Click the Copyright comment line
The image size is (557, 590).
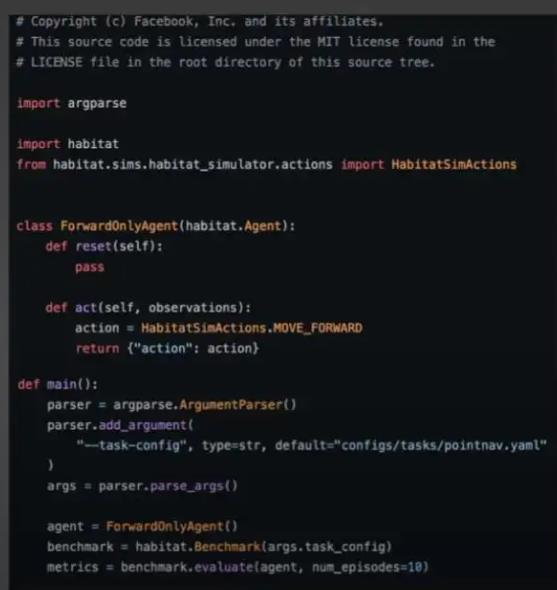point(200,21)
